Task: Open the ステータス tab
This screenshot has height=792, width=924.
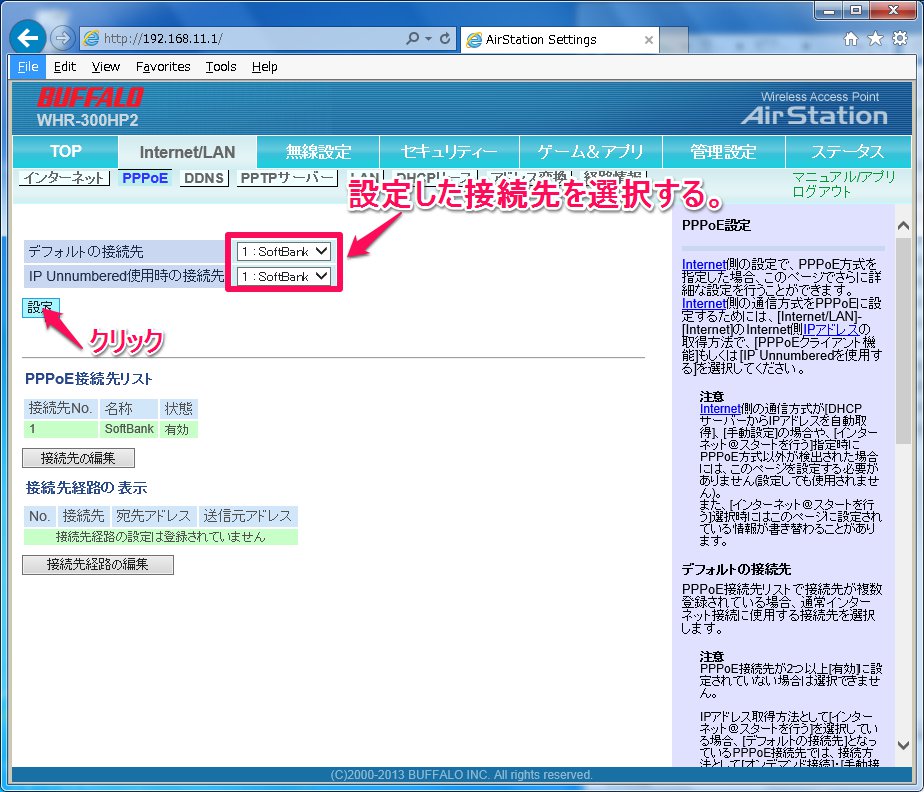Action: tap(848, 151)
